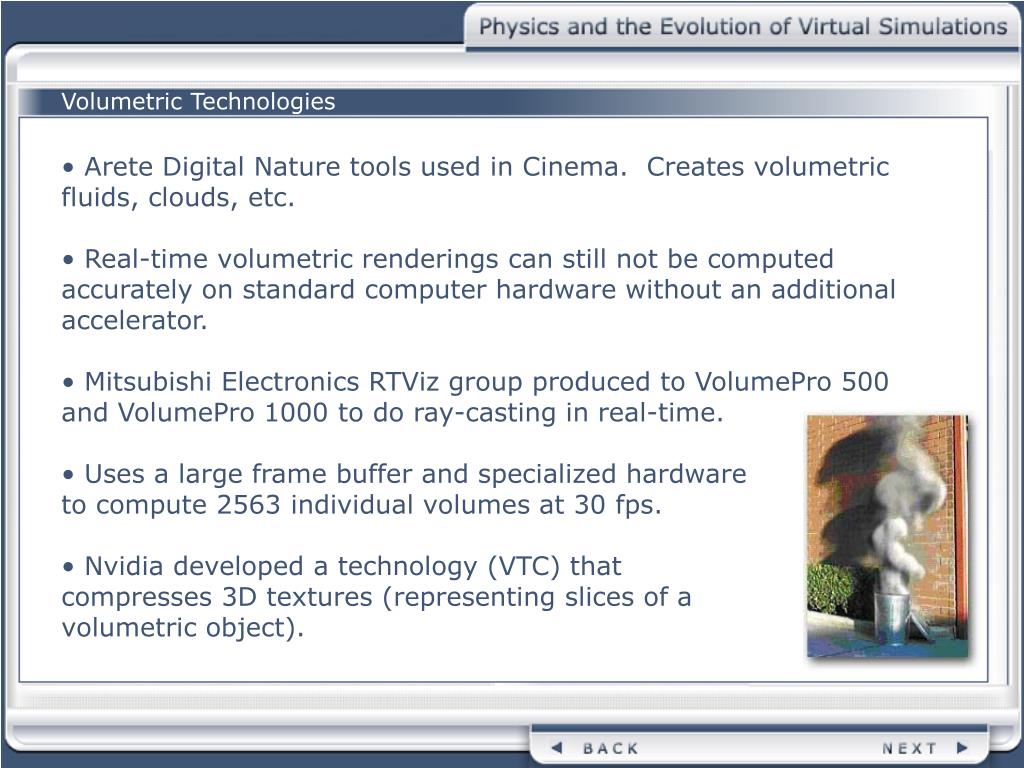Click the left arrow beside BACK
Screen dimensions: 1024x768
(x=557, y=748)
